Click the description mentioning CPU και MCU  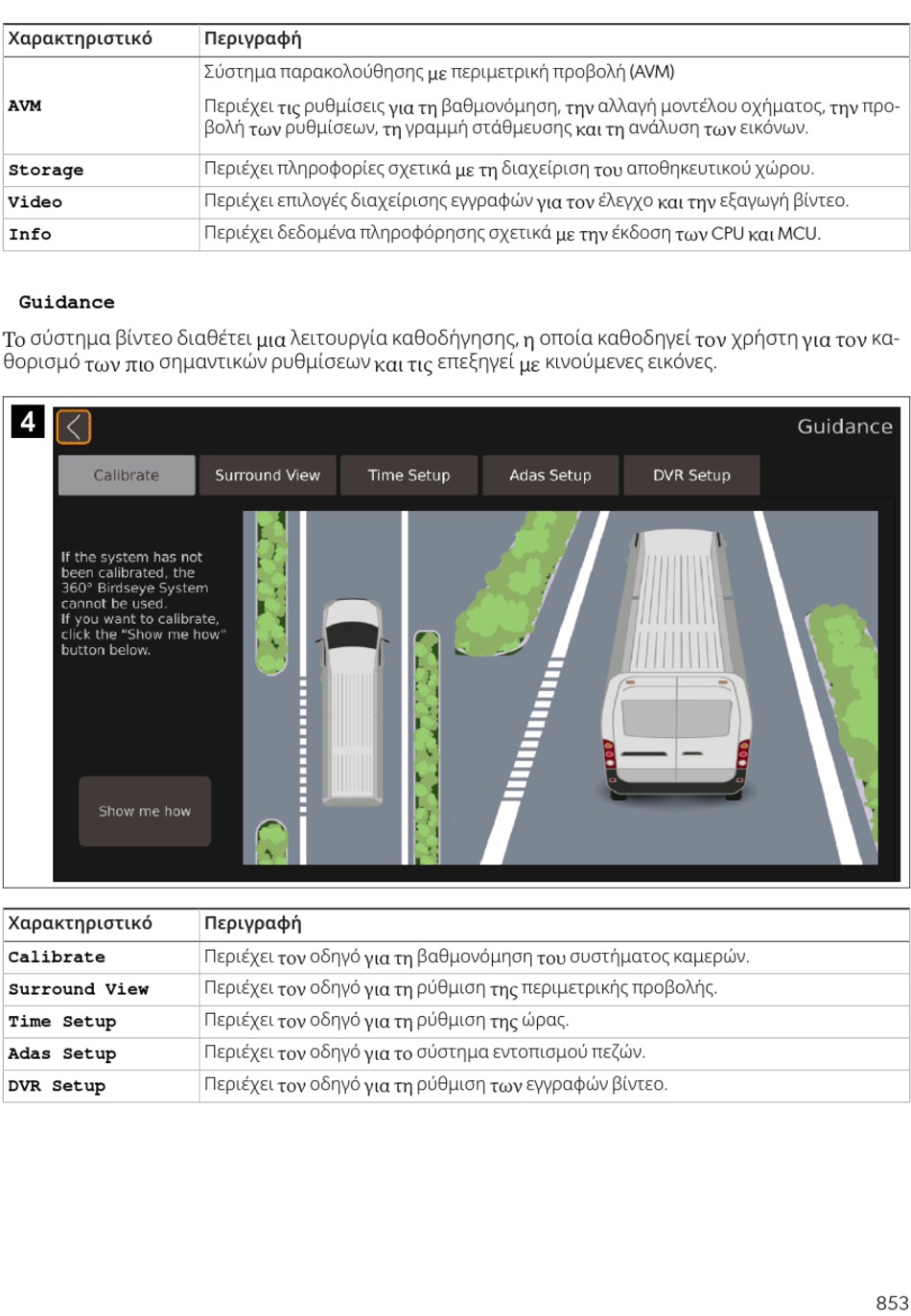pyautogui.click(x=512, y=233)
